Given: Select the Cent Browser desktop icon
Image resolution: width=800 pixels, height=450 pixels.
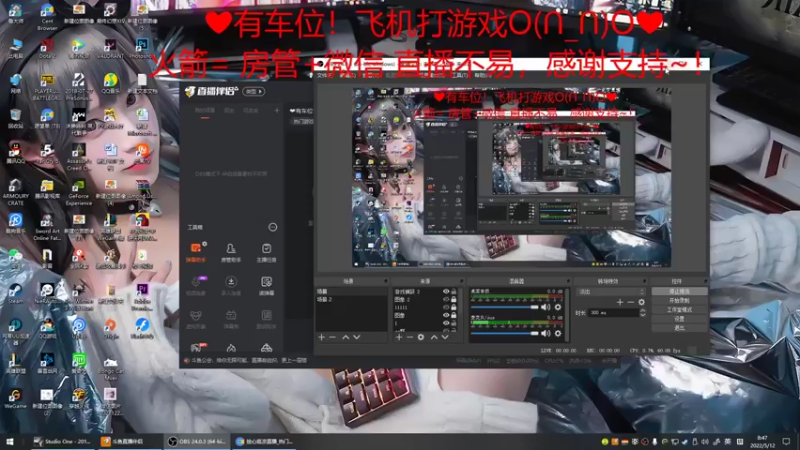Looking at the screenshot, I should 47,15.
